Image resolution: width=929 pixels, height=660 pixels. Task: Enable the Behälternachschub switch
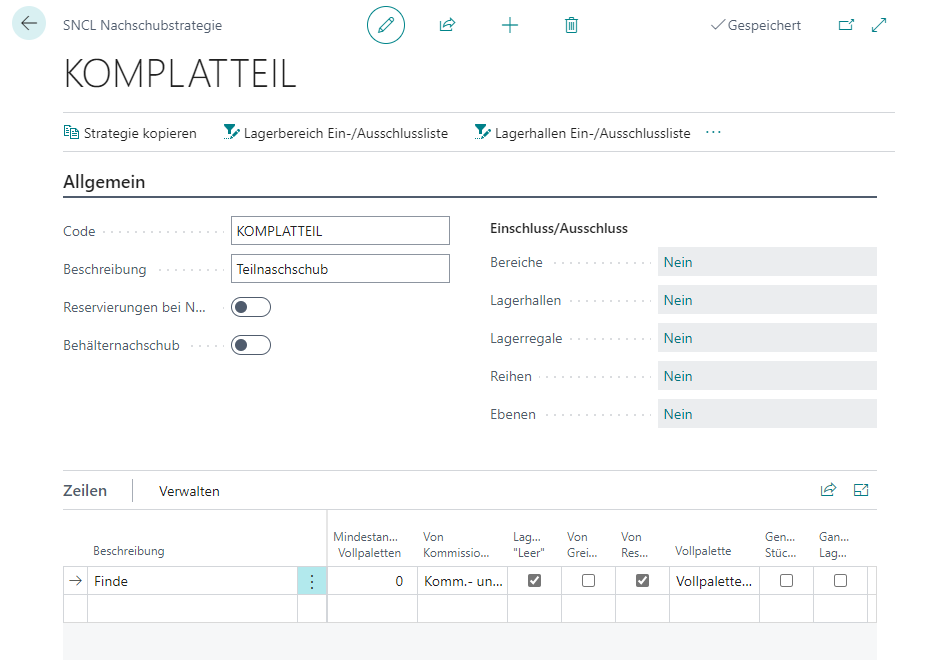pyautogui.click(x=250, y=345)
